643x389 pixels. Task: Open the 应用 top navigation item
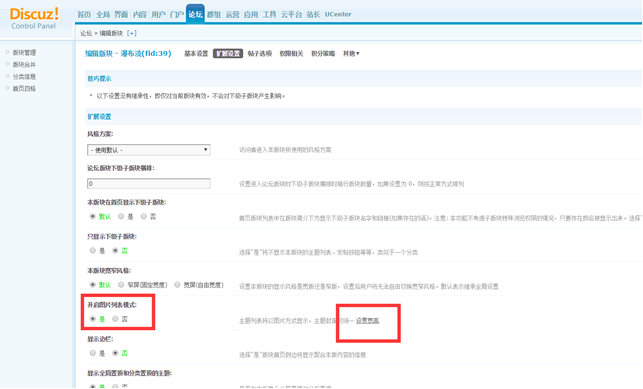(251, 14)
